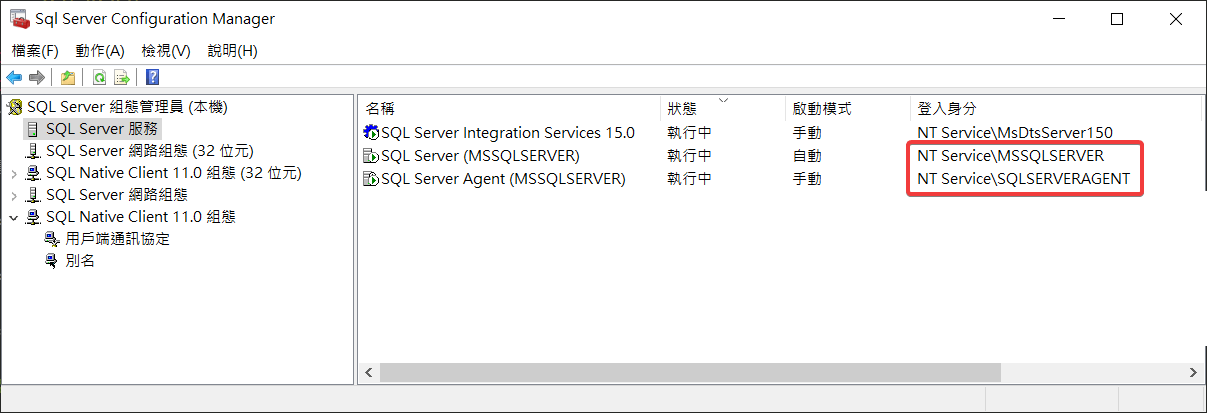Click the Refresh toolbar icon

pyautogui.click(x=99, y=77)
